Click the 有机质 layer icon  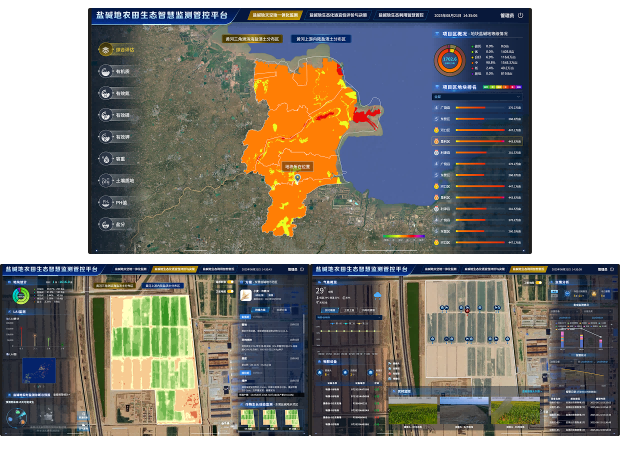click(x=106, y=72)
